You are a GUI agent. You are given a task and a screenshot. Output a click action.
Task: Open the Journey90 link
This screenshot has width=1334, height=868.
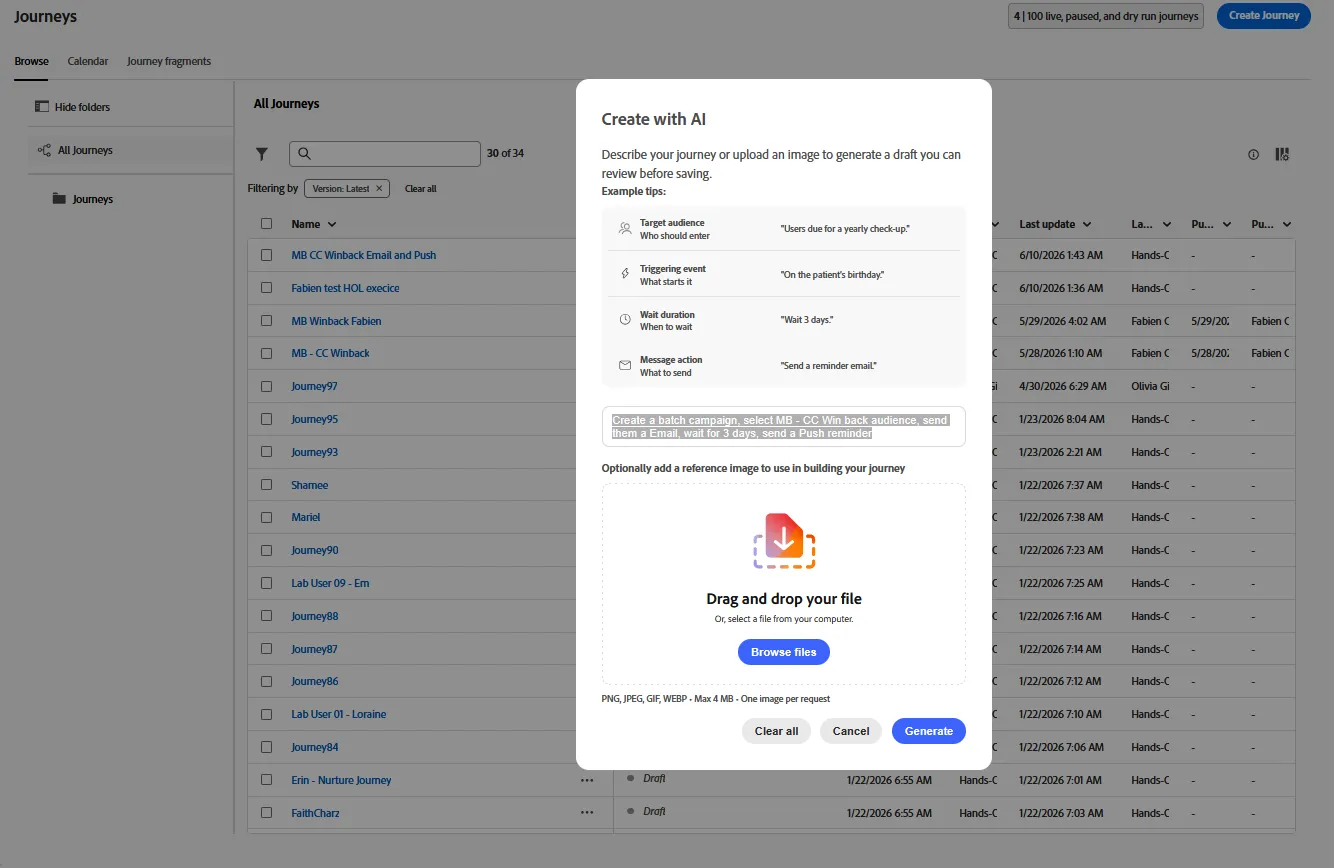pos(315,550)
